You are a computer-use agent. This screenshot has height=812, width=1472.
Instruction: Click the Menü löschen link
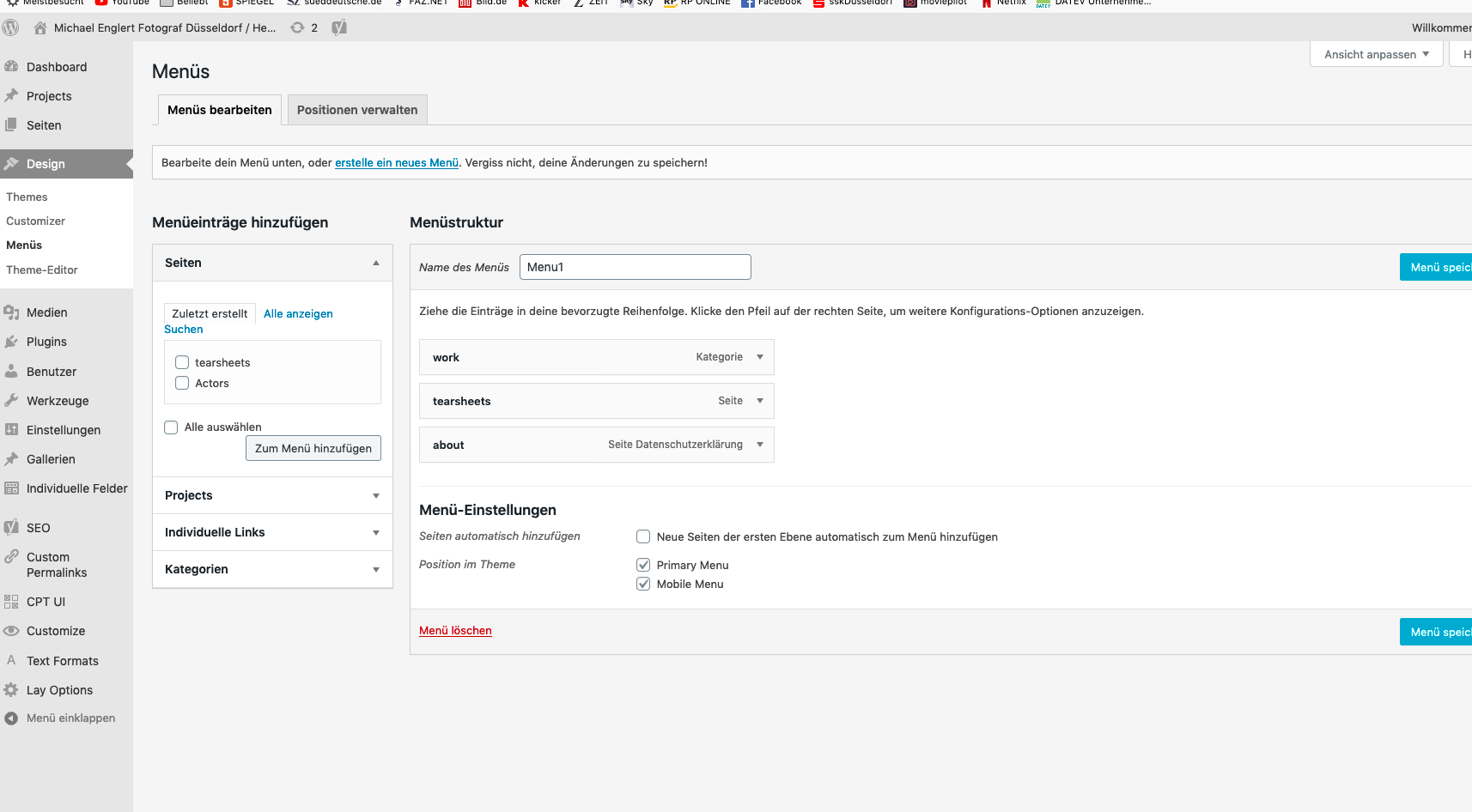coord(455,630)
